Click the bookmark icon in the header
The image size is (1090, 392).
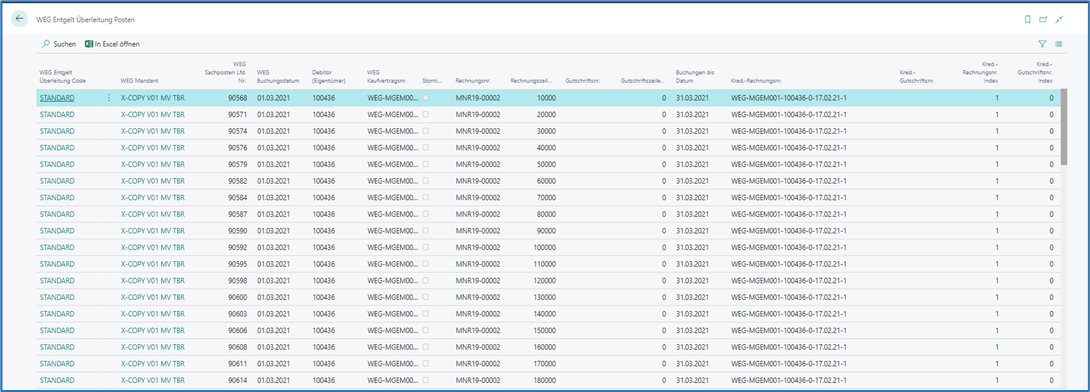coord(1027,19)
